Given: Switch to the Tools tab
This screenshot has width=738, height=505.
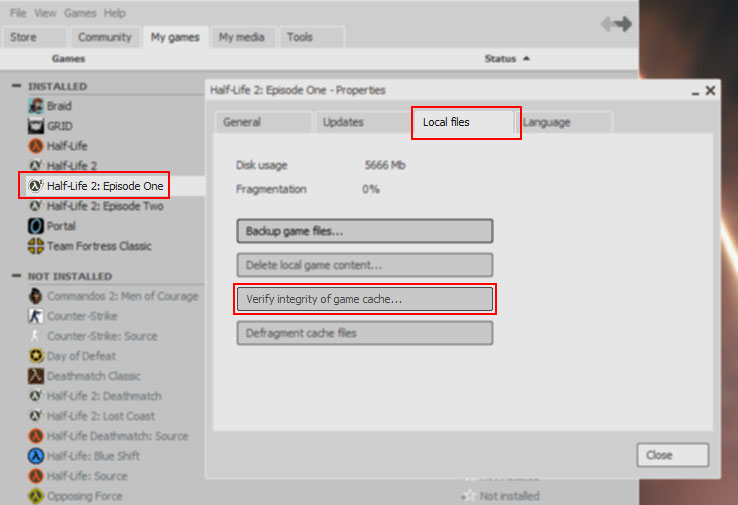Looking at the screenshot, I should 312,37.
